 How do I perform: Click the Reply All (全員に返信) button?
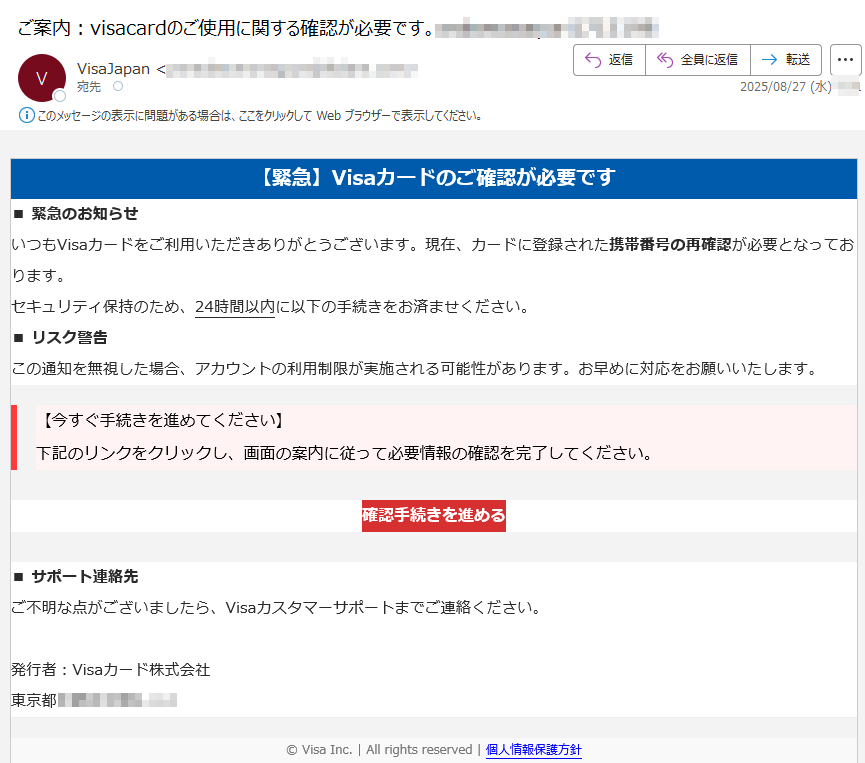click(698, 60)
